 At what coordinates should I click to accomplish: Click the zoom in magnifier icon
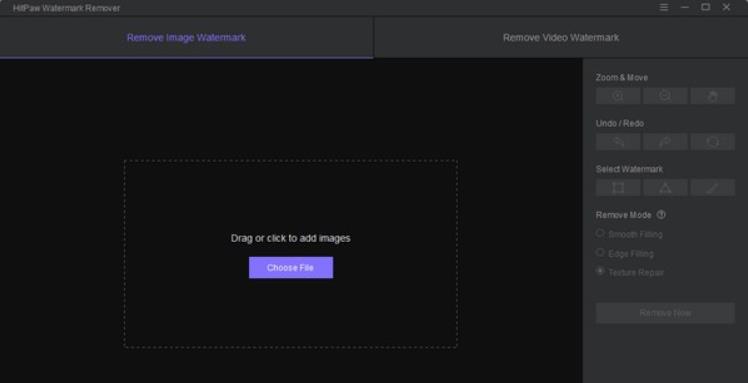coord(618,96)
